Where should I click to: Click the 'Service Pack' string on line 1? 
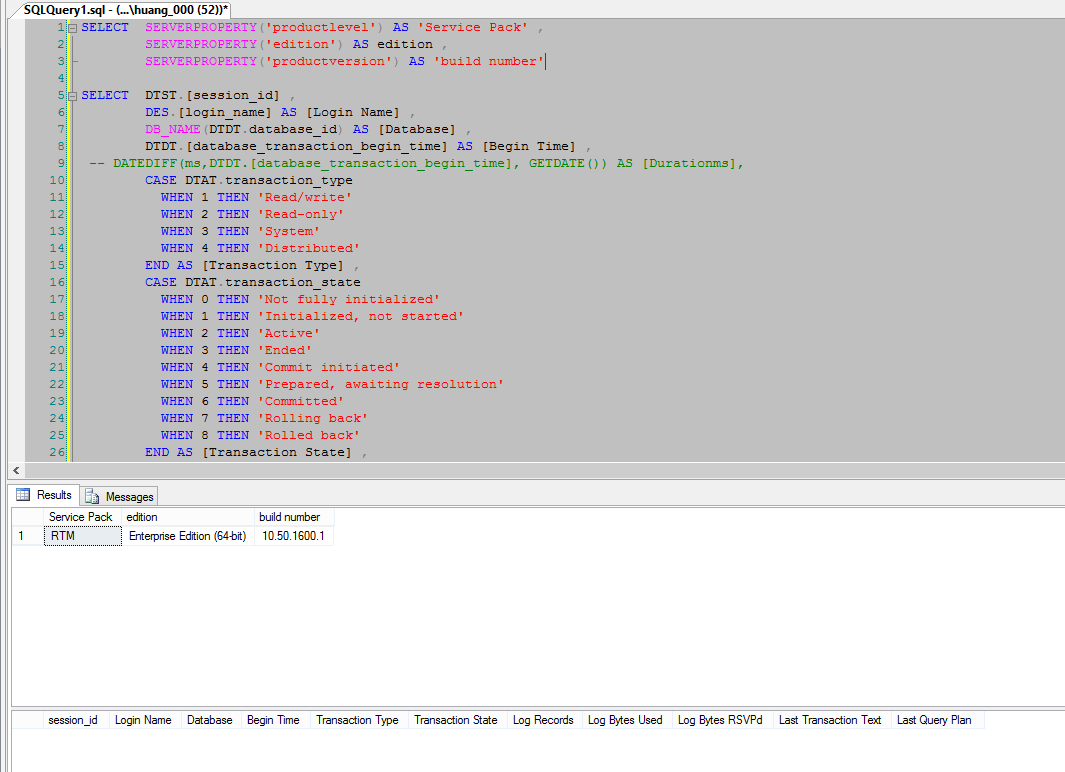click(x=473, y=27)
